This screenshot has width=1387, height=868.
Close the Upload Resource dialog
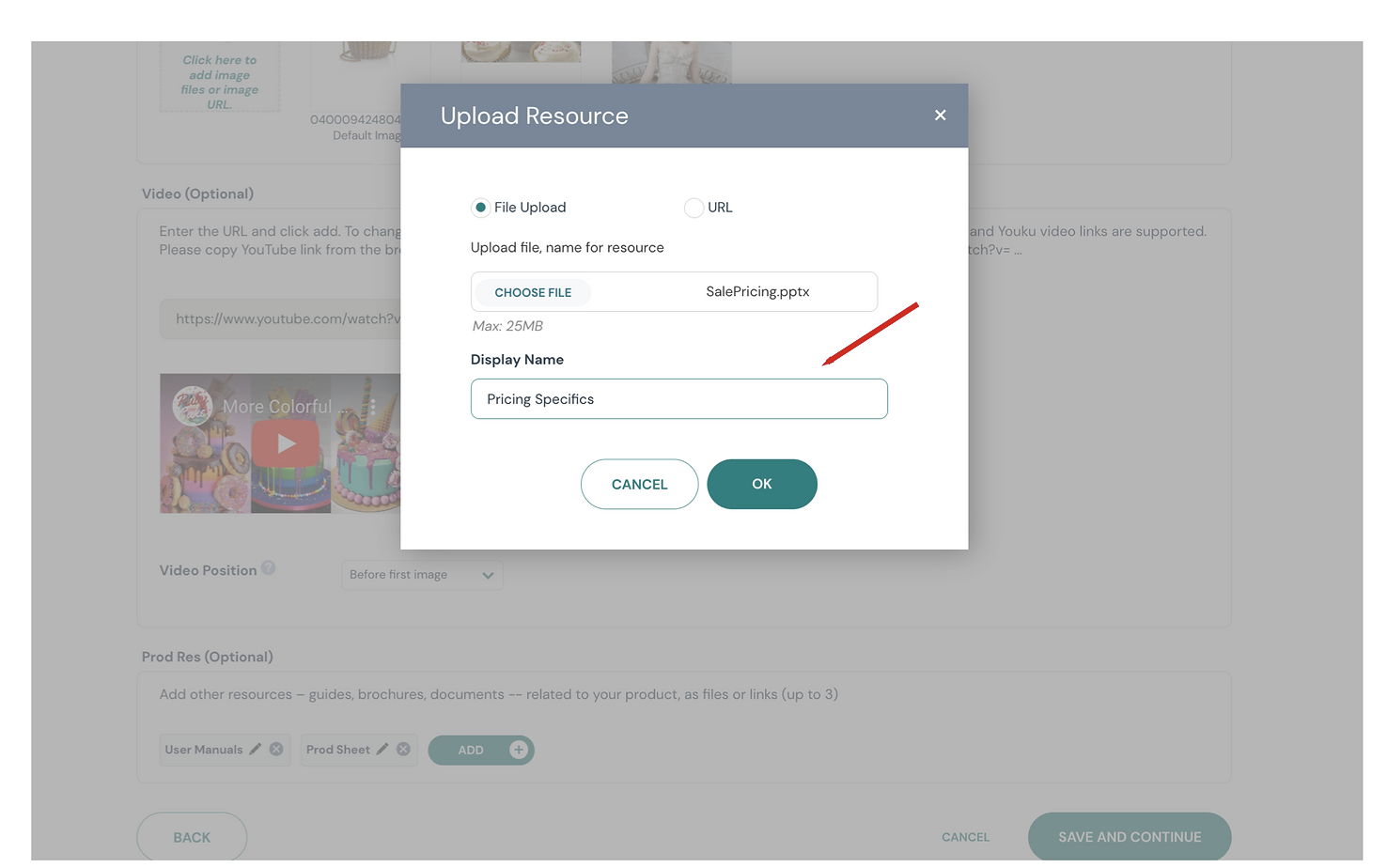point(940,115)
